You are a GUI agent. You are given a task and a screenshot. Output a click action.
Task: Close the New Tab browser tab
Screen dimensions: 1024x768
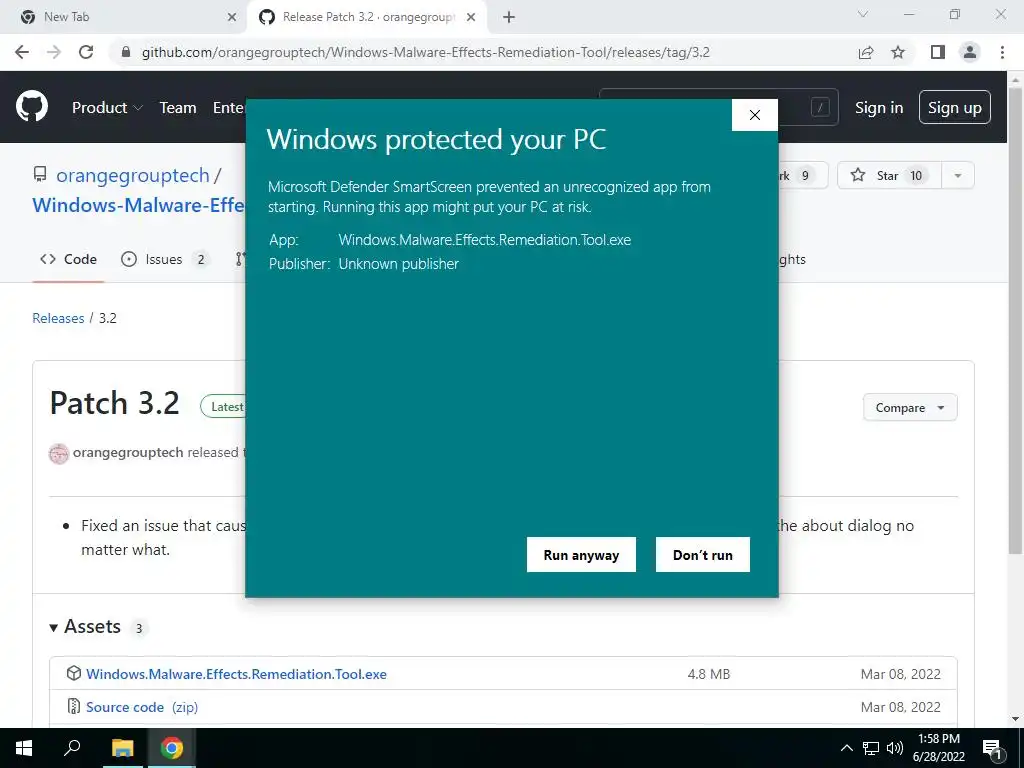[232, 18]
